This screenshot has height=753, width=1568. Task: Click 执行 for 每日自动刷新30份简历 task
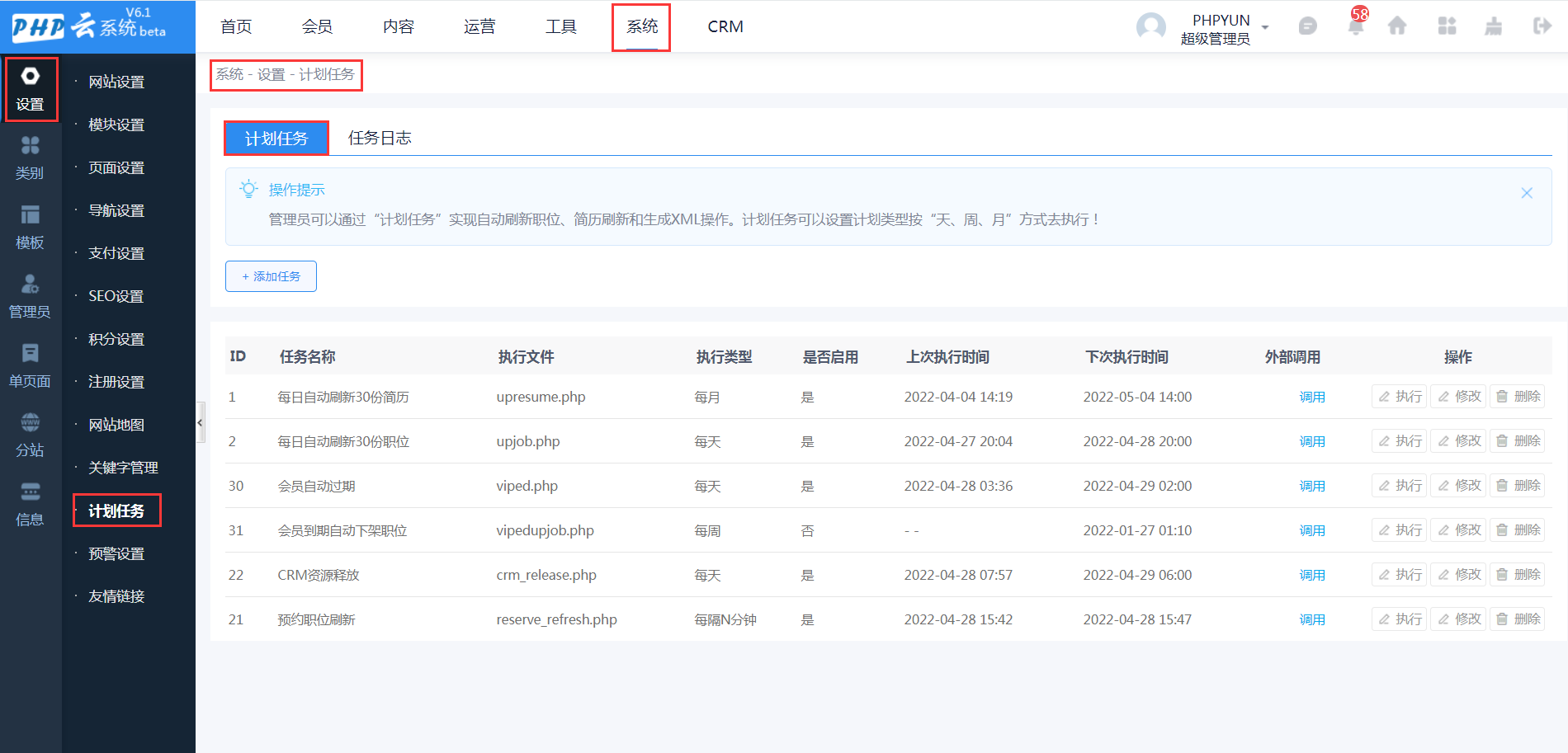click(x=1400, y=397)
